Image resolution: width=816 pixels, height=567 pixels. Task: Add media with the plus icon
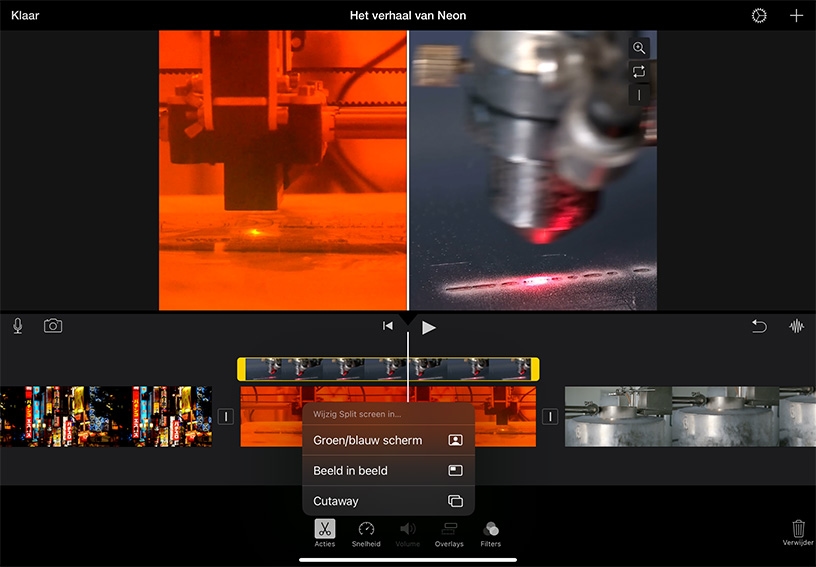[x=796, y=16]
